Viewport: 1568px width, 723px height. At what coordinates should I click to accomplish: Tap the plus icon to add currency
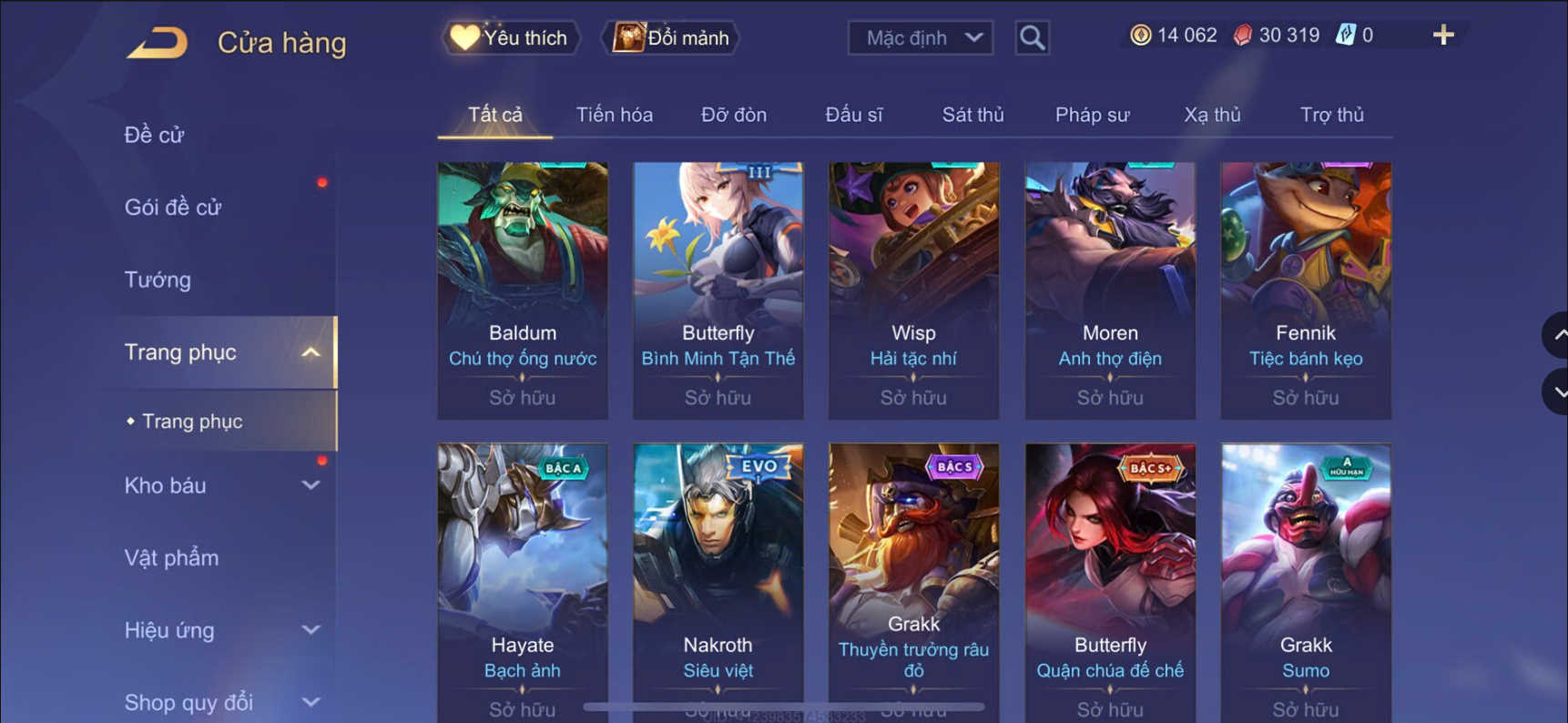click(x=1443, y=36)
